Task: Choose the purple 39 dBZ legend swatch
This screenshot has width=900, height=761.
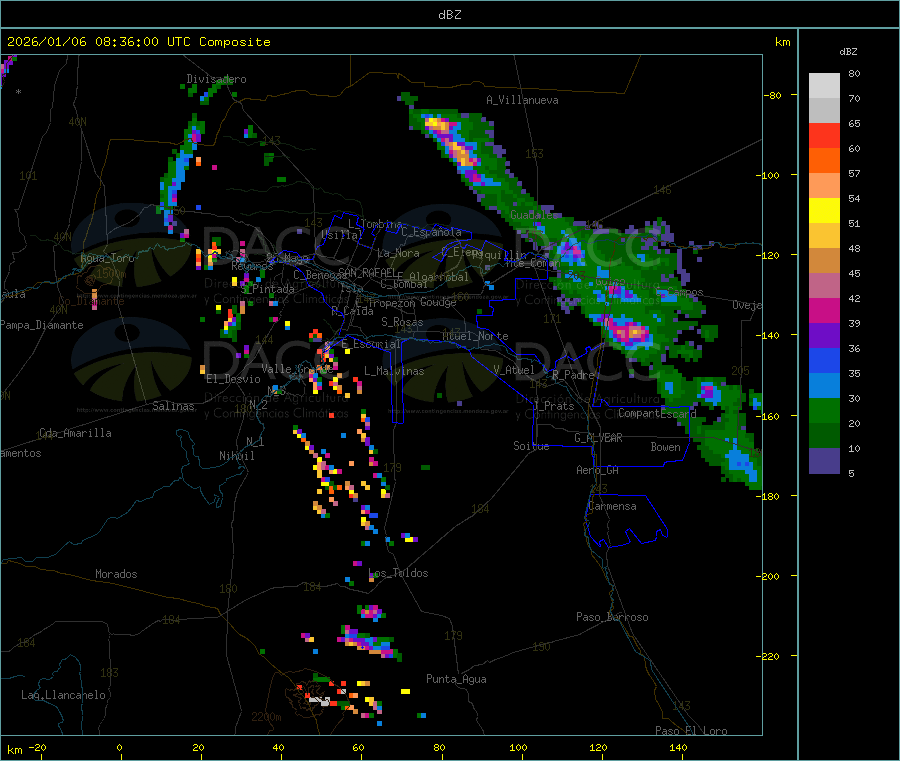Action: click(x=824, y=336)
